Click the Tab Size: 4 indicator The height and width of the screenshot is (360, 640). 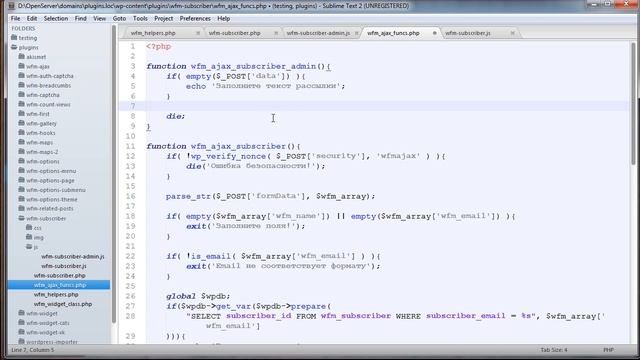coord(554,350)
